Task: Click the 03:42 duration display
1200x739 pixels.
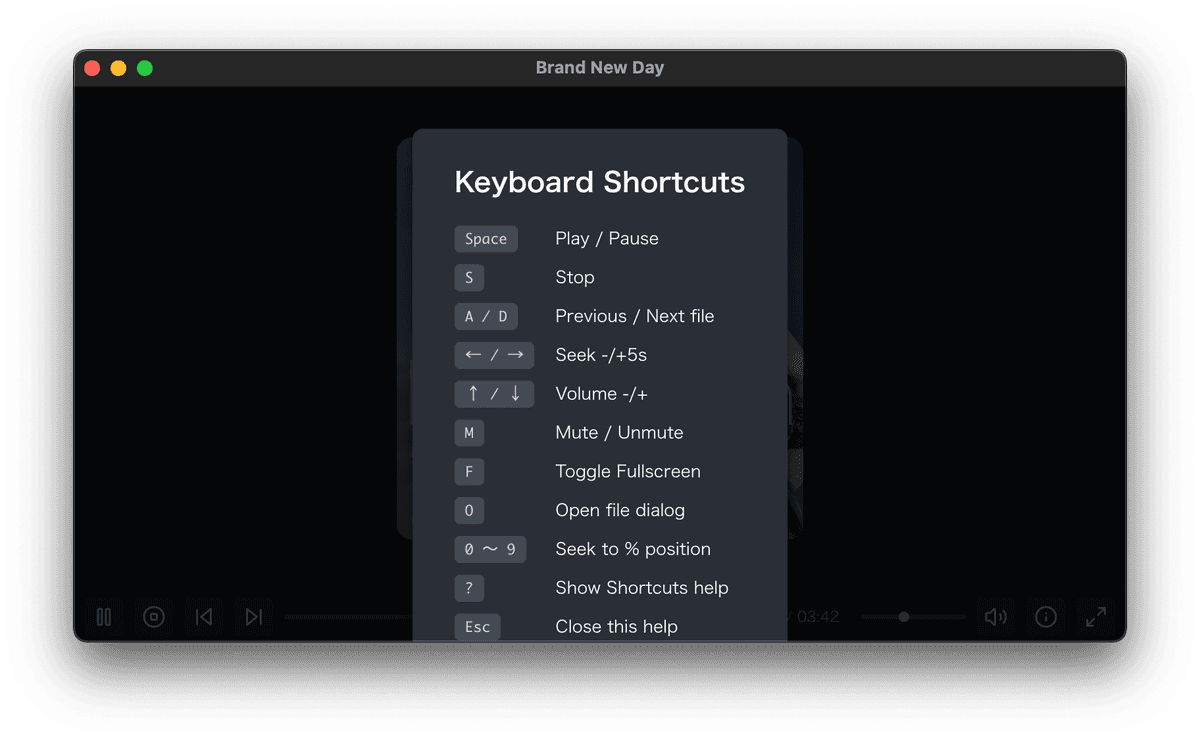Action: click(816, 617)
